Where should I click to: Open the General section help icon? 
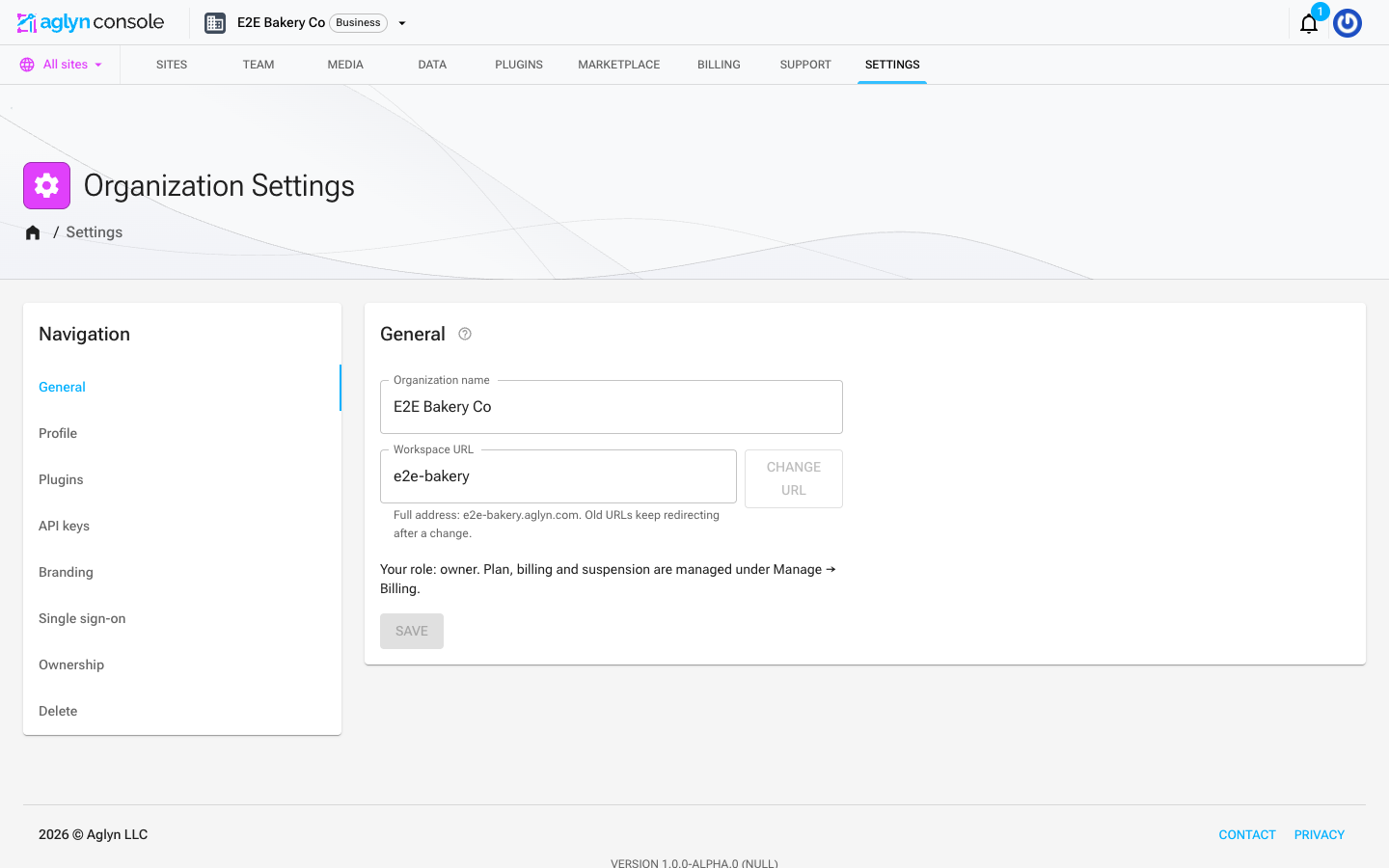pyautogui.click(x=465, y=334)
